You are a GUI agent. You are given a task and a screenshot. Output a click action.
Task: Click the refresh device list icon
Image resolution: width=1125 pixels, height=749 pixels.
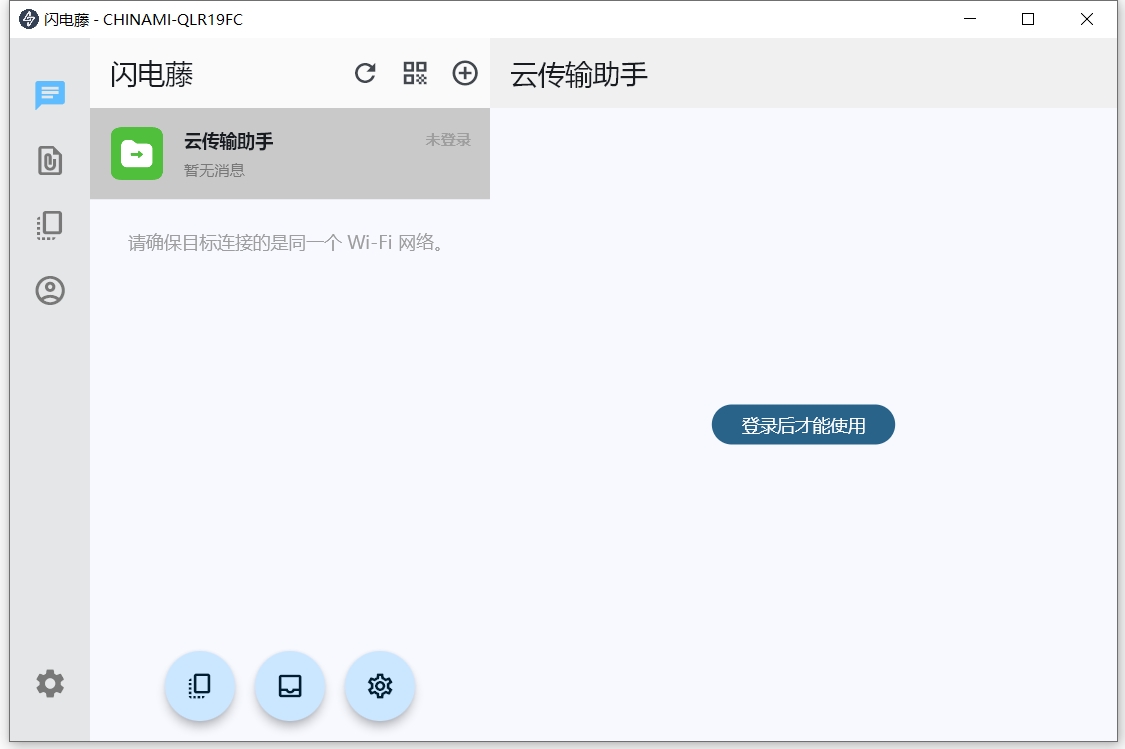pyautogui.click(x=365, y=73)
